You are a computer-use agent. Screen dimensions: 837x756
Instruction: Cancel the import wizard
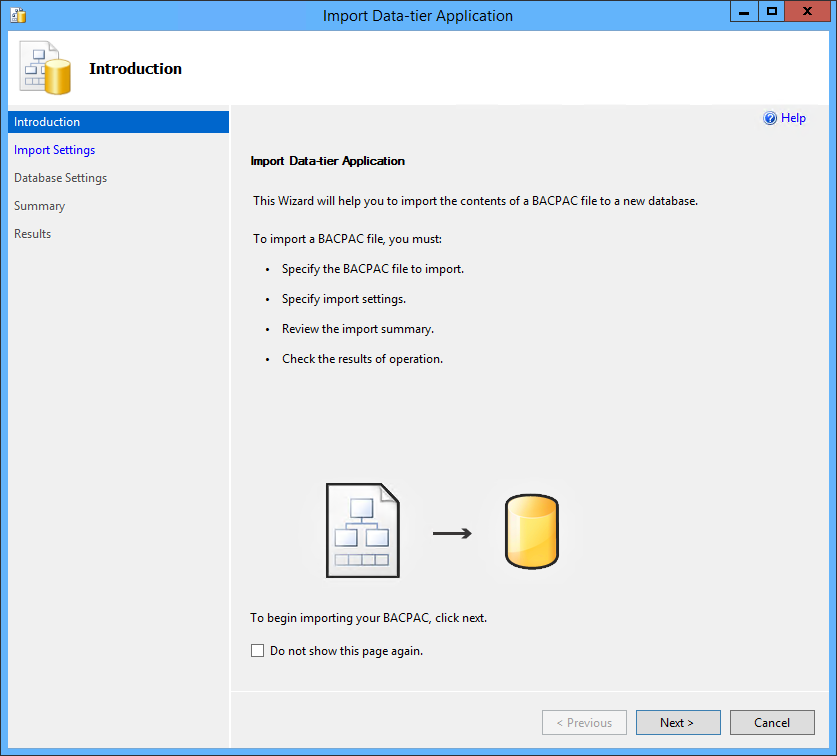(x=772, y=722)
